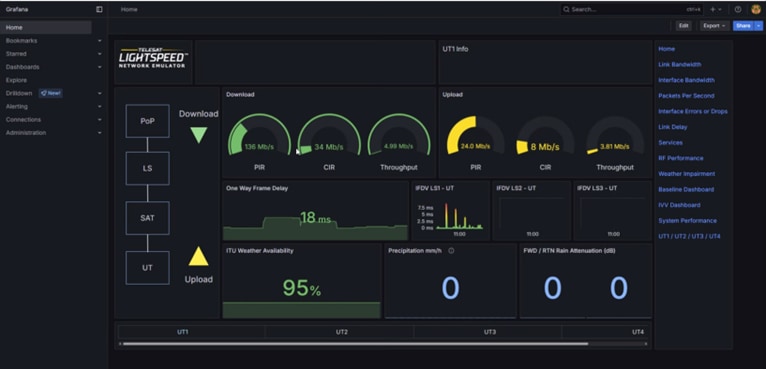Open the Services link
The height and width of the screenshot is (369, 766).
(670, 143)
